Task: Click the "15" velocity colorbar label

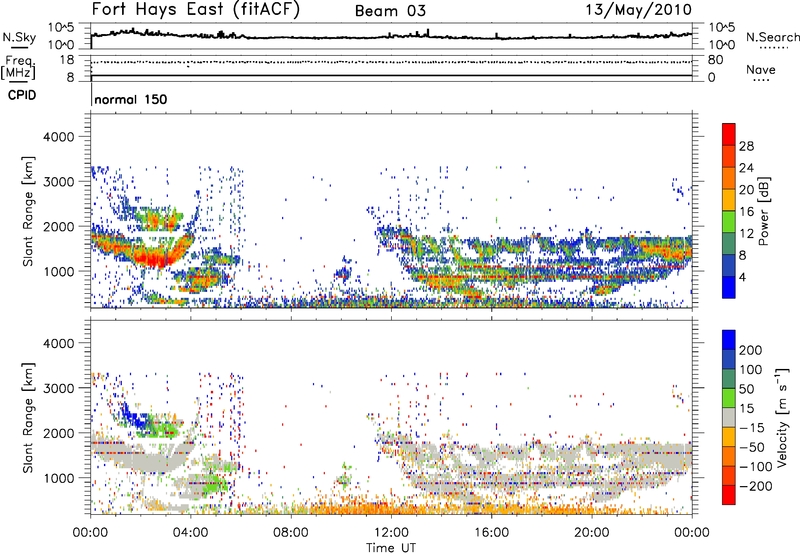Action: [746, 409]
